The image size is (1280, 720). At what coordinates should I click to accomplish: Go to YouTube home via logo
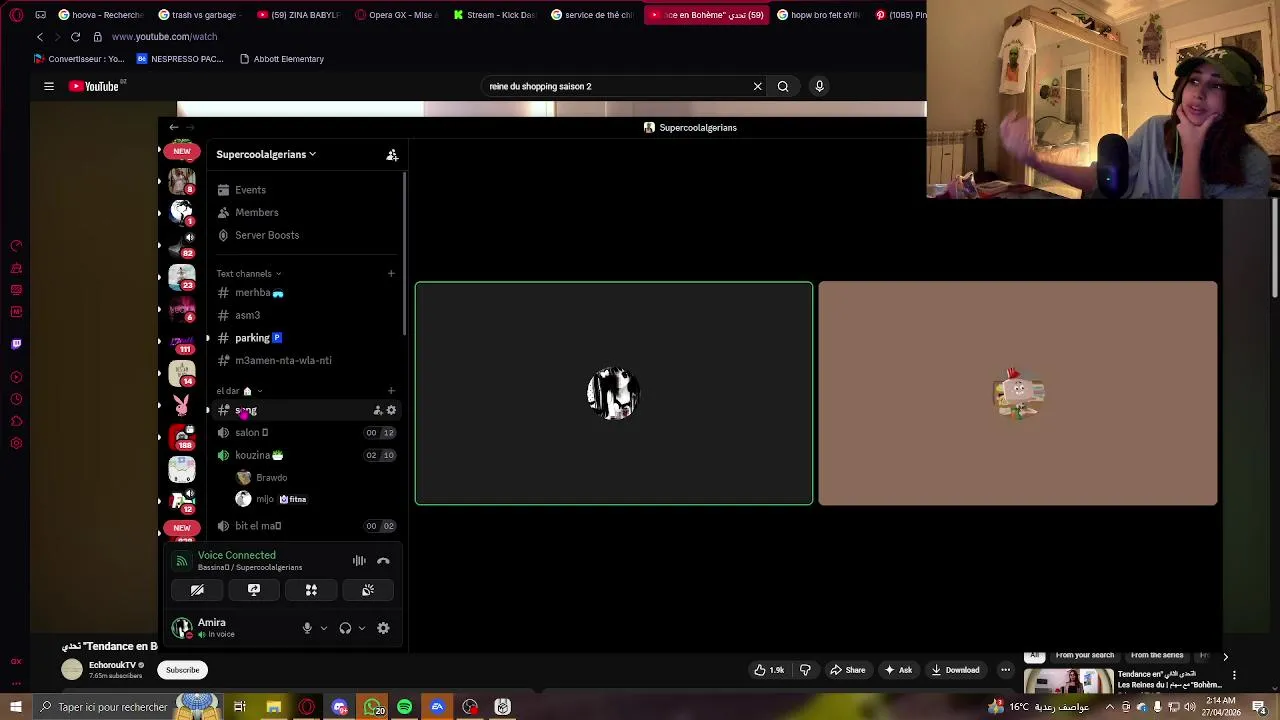[x=94, y=86]
